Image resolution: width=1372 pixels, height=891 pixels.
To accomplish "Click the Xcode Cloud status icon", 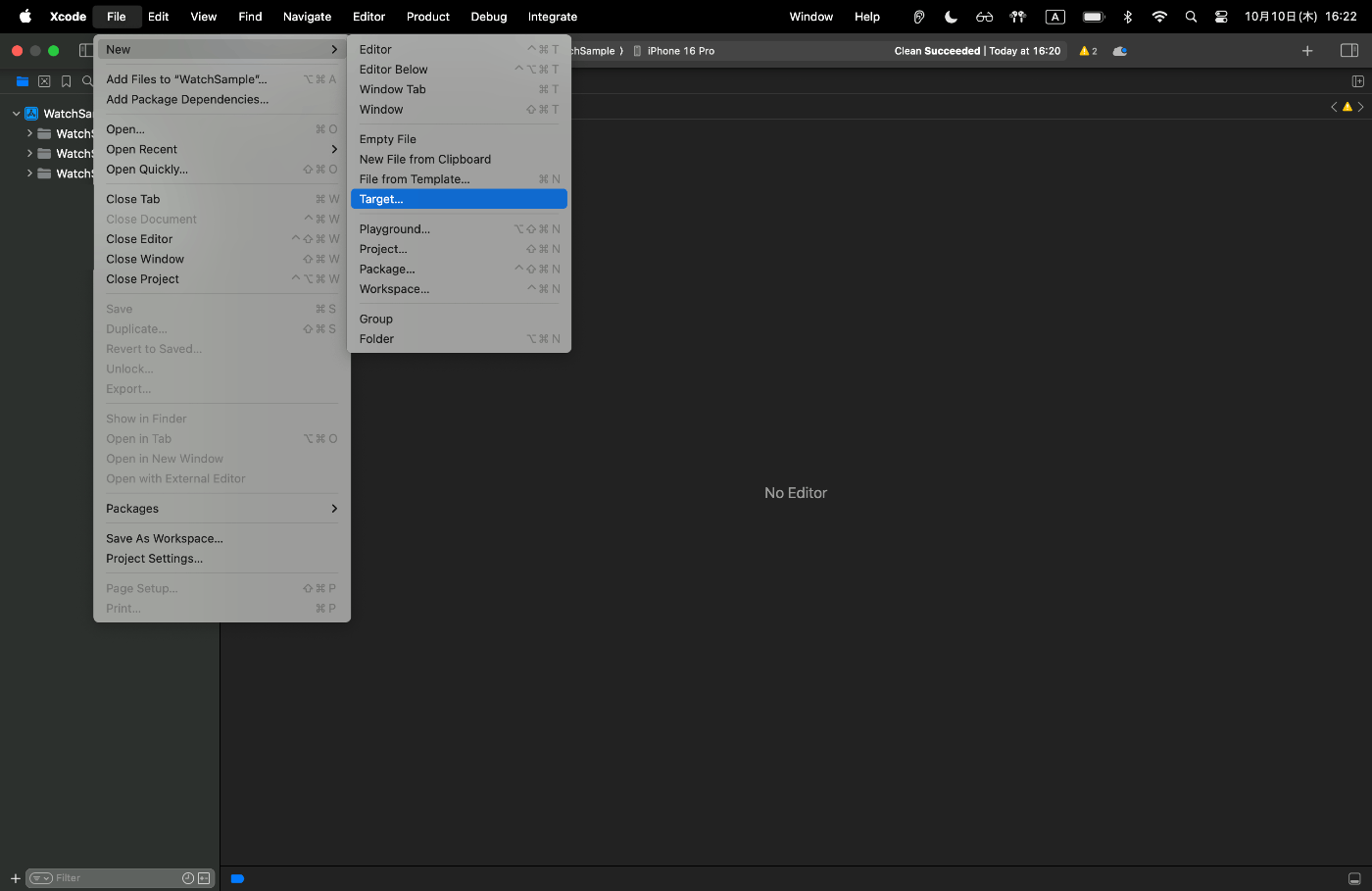I will (1120, 51).
